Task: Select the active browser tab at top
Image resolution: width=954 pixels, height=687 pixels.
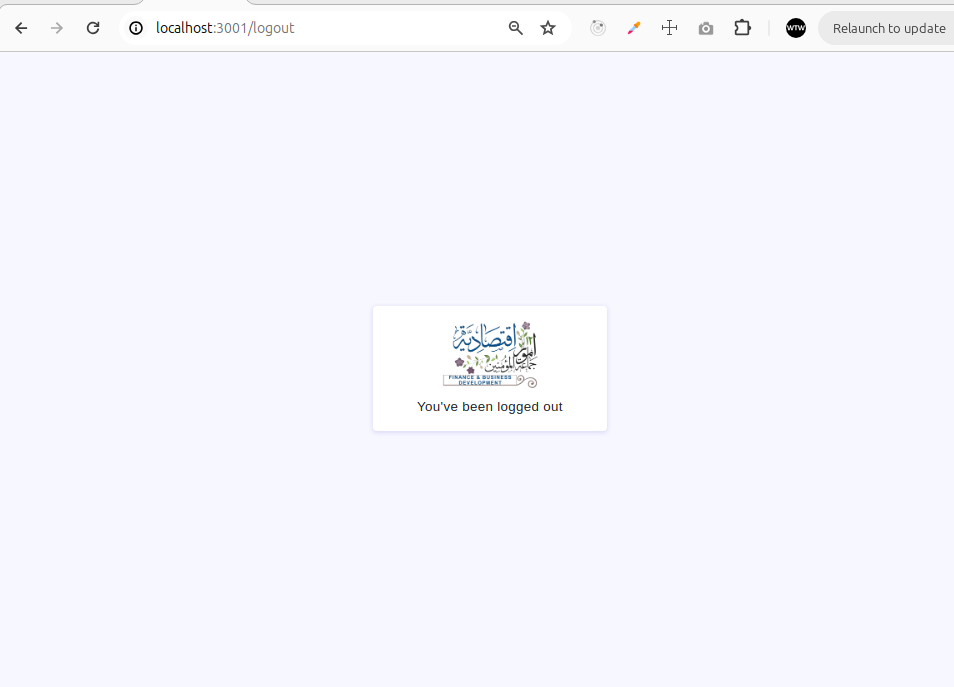Action: tap(195, 2)
